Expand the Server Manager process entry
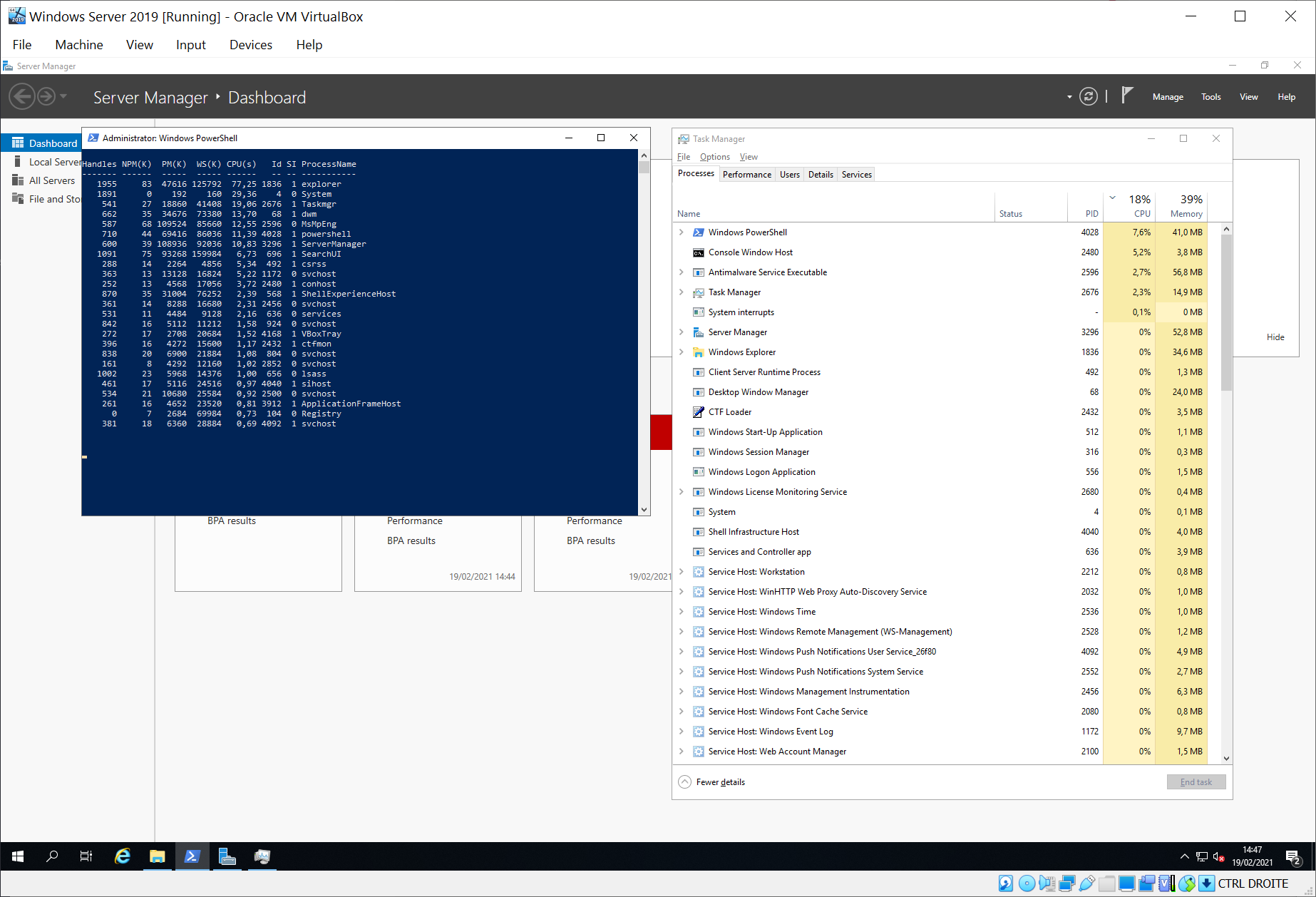This screenshot has height=897, width=1316. click(682, 332)
